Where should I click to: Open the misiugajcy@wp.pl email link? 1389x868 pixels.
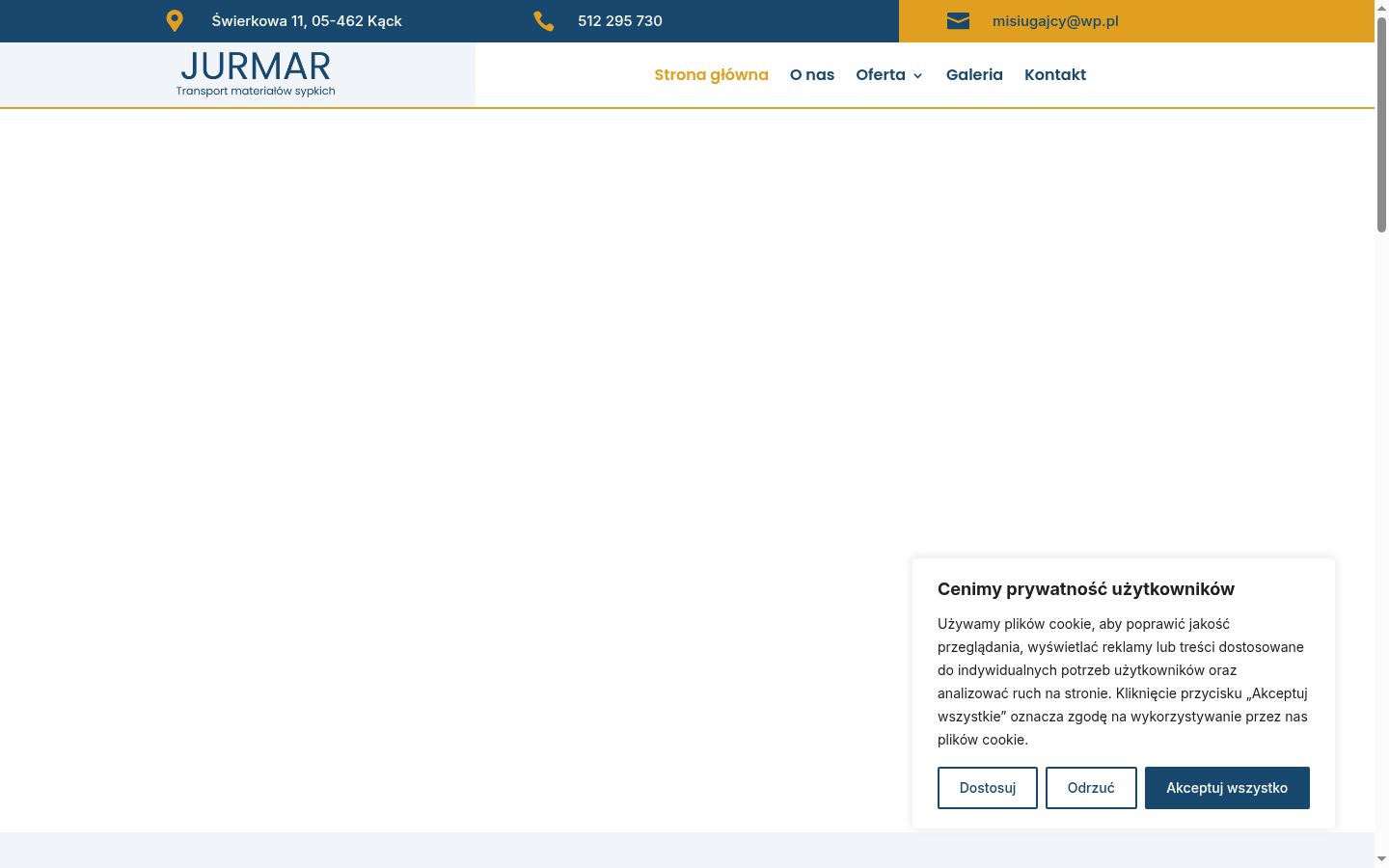point(1055,21)
